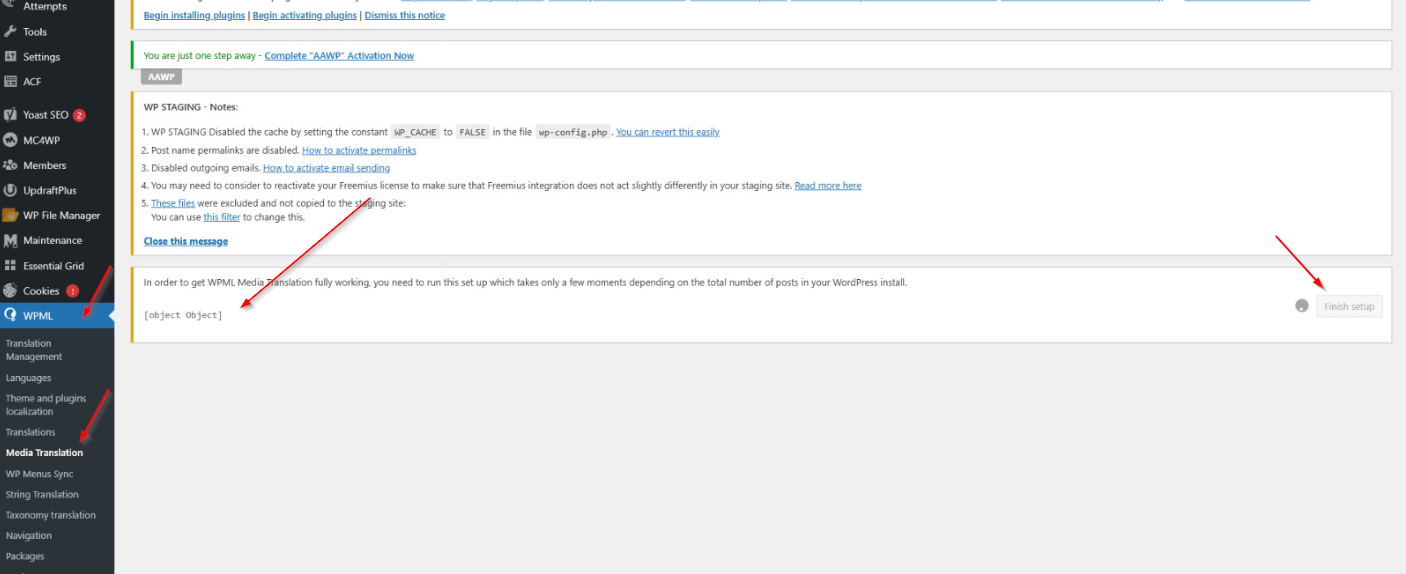Screen dimensions: 1406x574
Task: Click the WP_CACHE code text
Action: (x=414, y=132)
